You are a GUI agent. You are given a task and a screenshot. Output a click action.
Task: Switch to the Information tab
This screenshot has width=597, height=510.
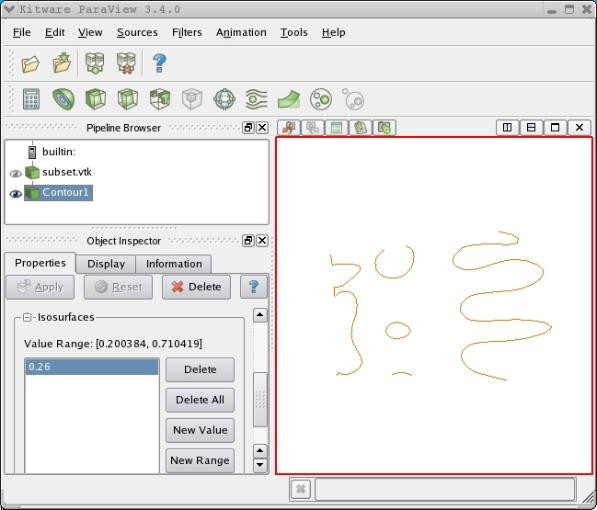pos(174,264)
